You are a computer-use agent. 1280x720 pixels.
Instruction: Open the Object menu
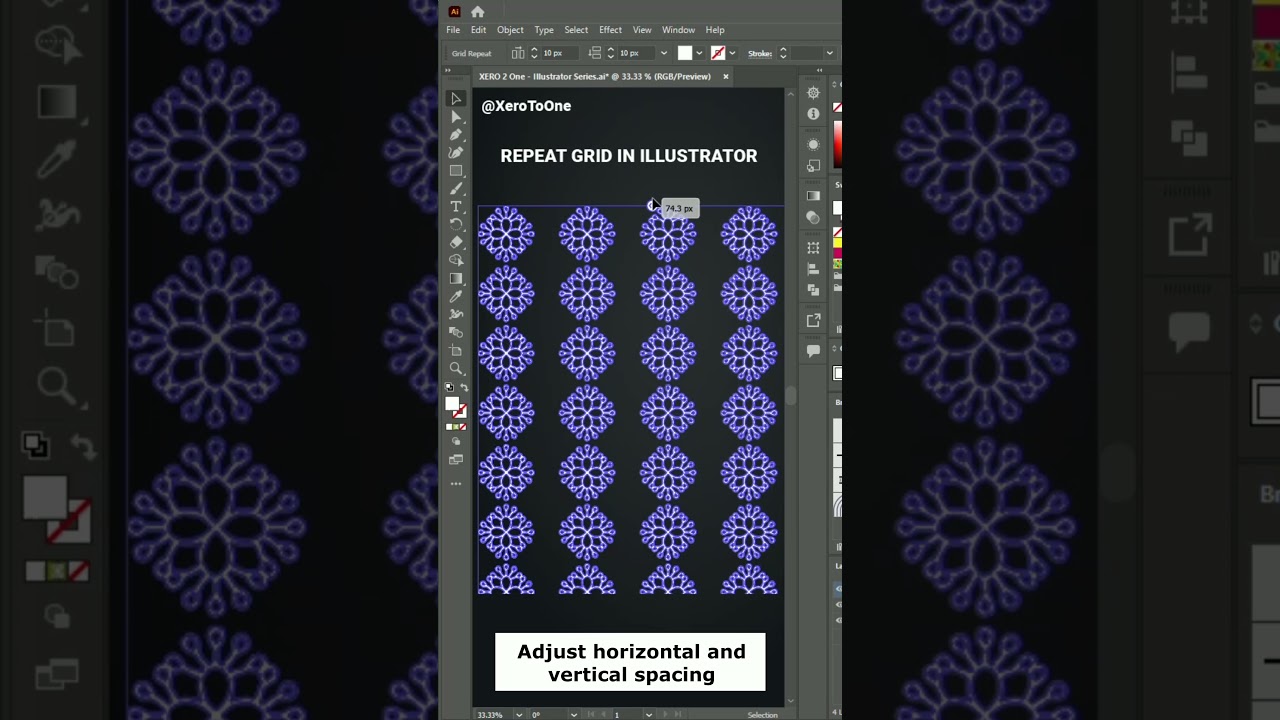point(510,30)
